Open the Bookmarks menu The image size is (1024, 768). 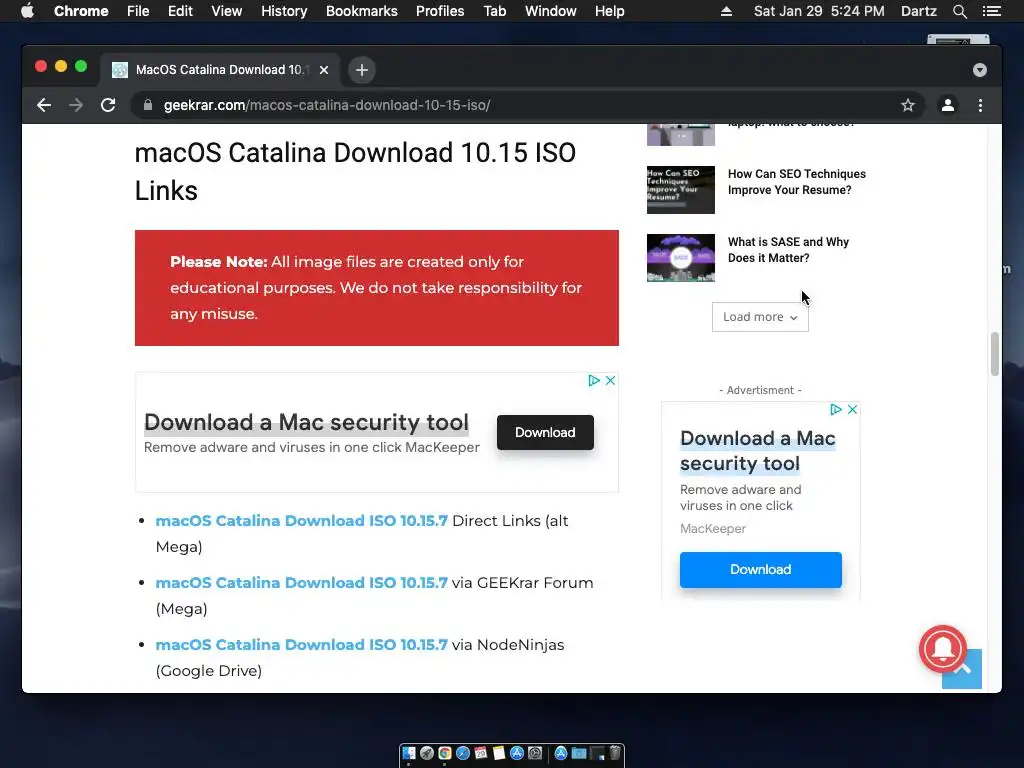(362, 11)
